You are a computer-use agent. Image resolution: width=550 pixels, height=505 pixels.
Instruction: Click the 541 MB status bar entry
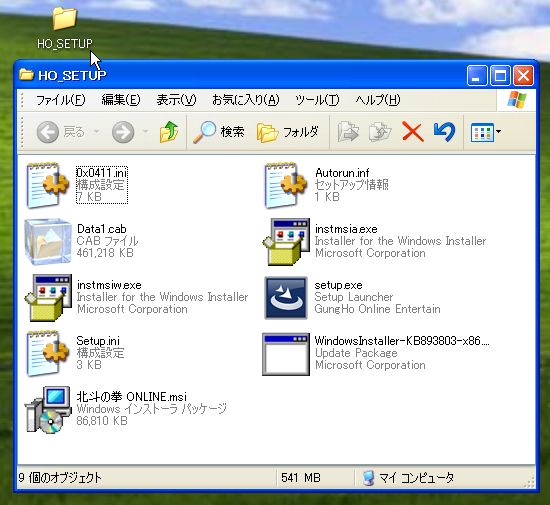(x=301, y=478)
